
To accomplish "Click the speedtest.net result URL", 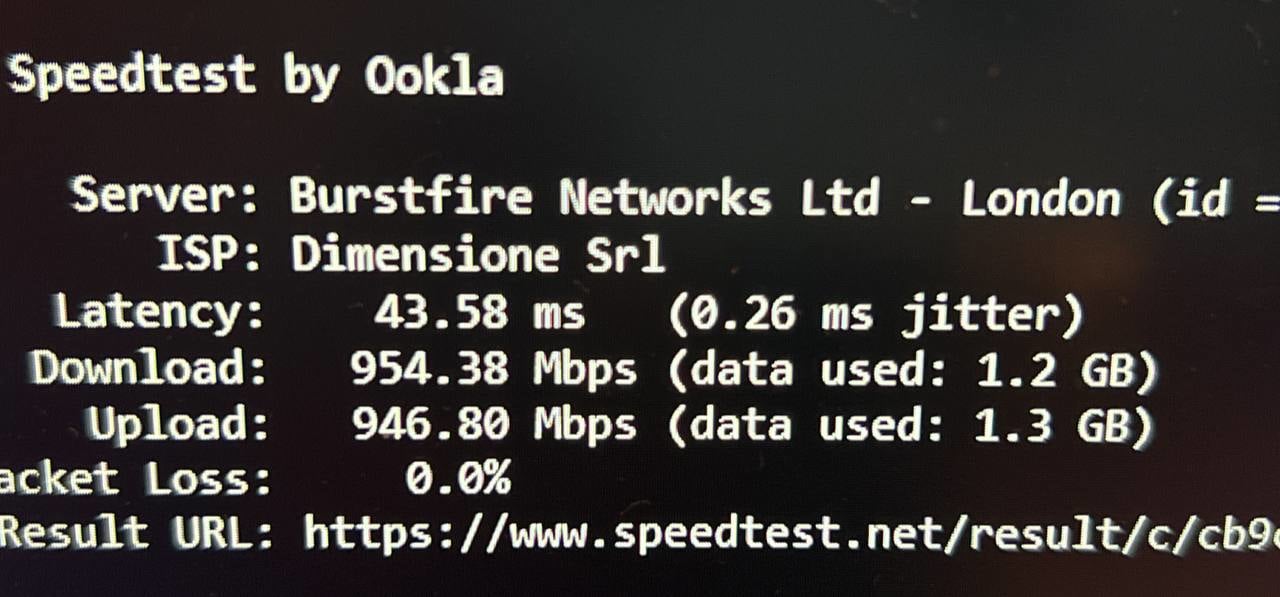I will point(790,533).
